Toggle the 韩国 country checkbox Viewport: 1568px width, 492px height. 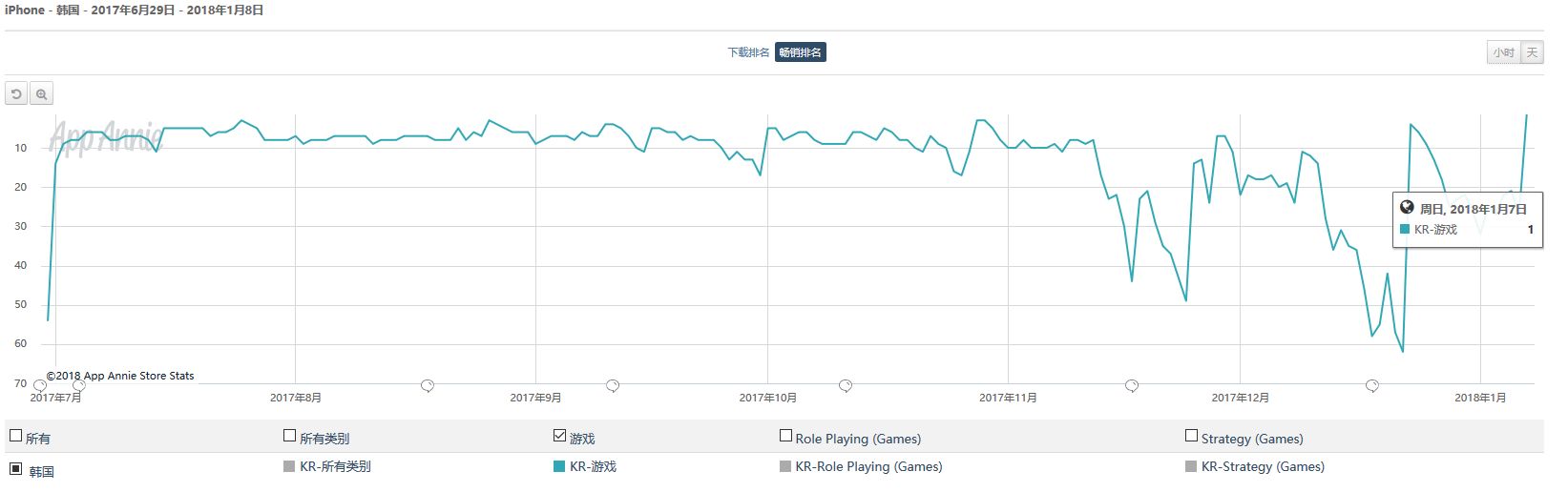click(x=15, y=468)
